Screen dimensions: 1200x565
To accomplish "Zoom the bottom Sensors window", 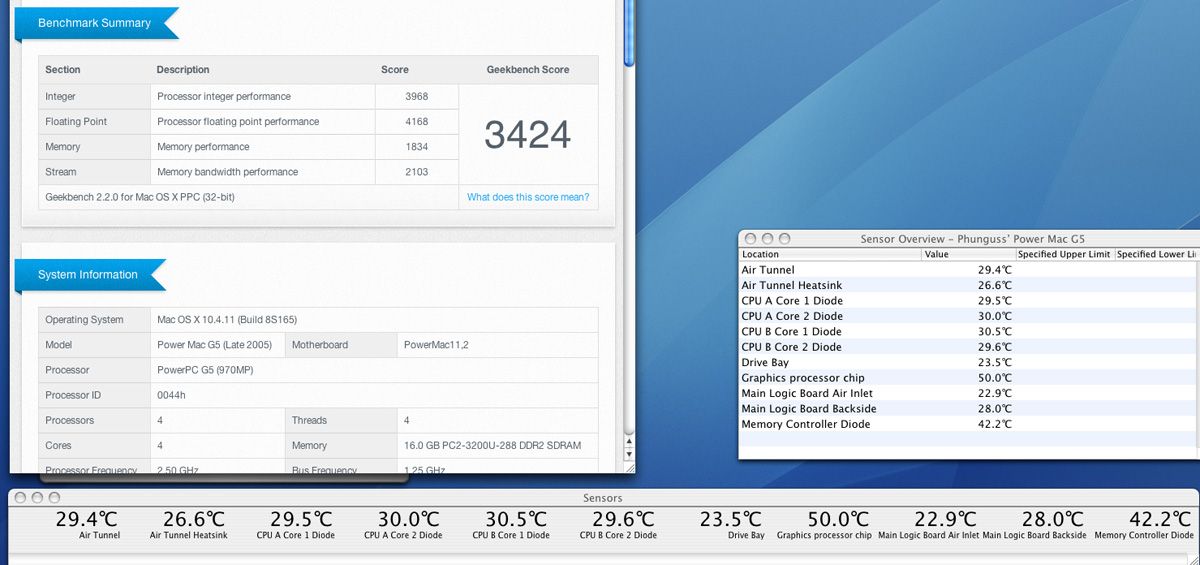I will 53,497.
